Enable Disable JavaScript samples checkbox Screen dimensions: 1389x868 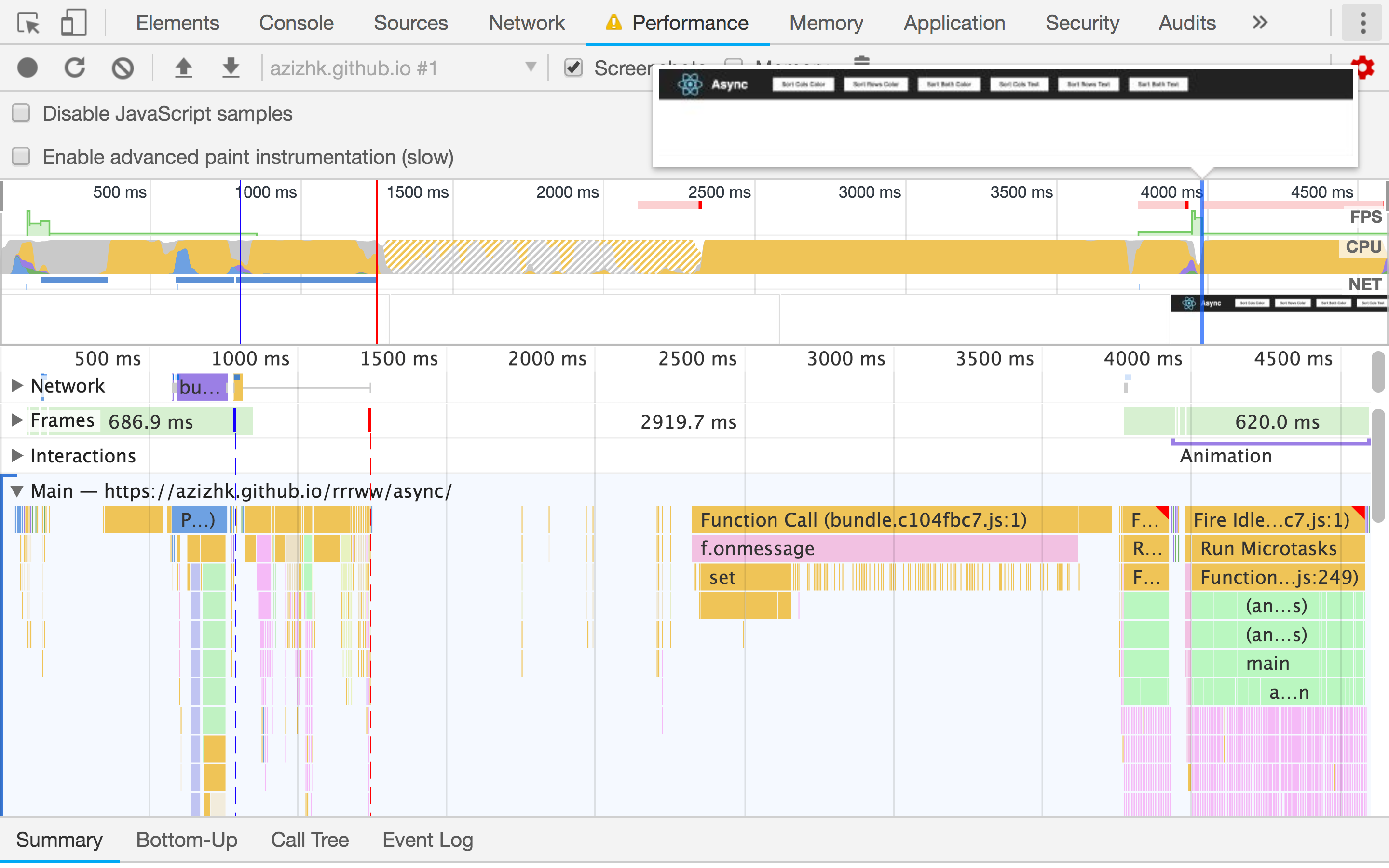coord(21,113)
